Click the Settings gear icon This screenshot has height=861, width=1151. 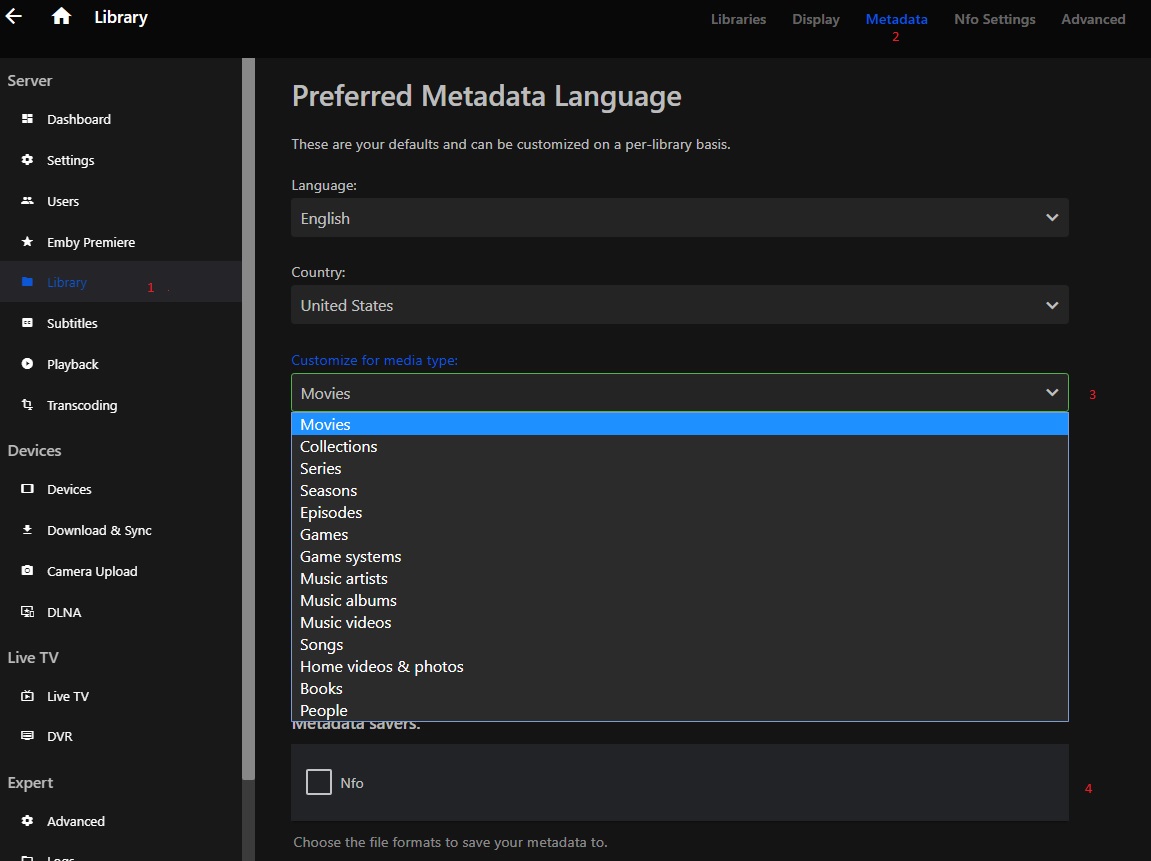pos(28,160)
